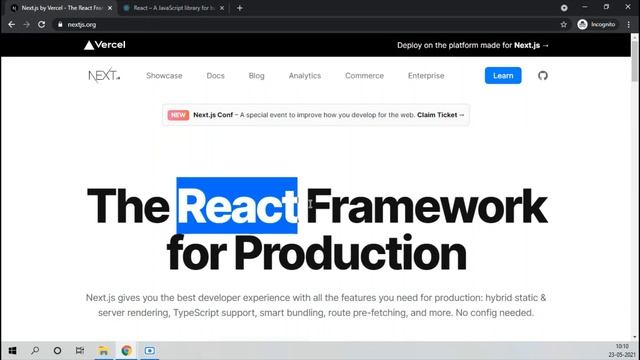Click the lock icon in address bar
640x360 pixels.
point(60,24)
